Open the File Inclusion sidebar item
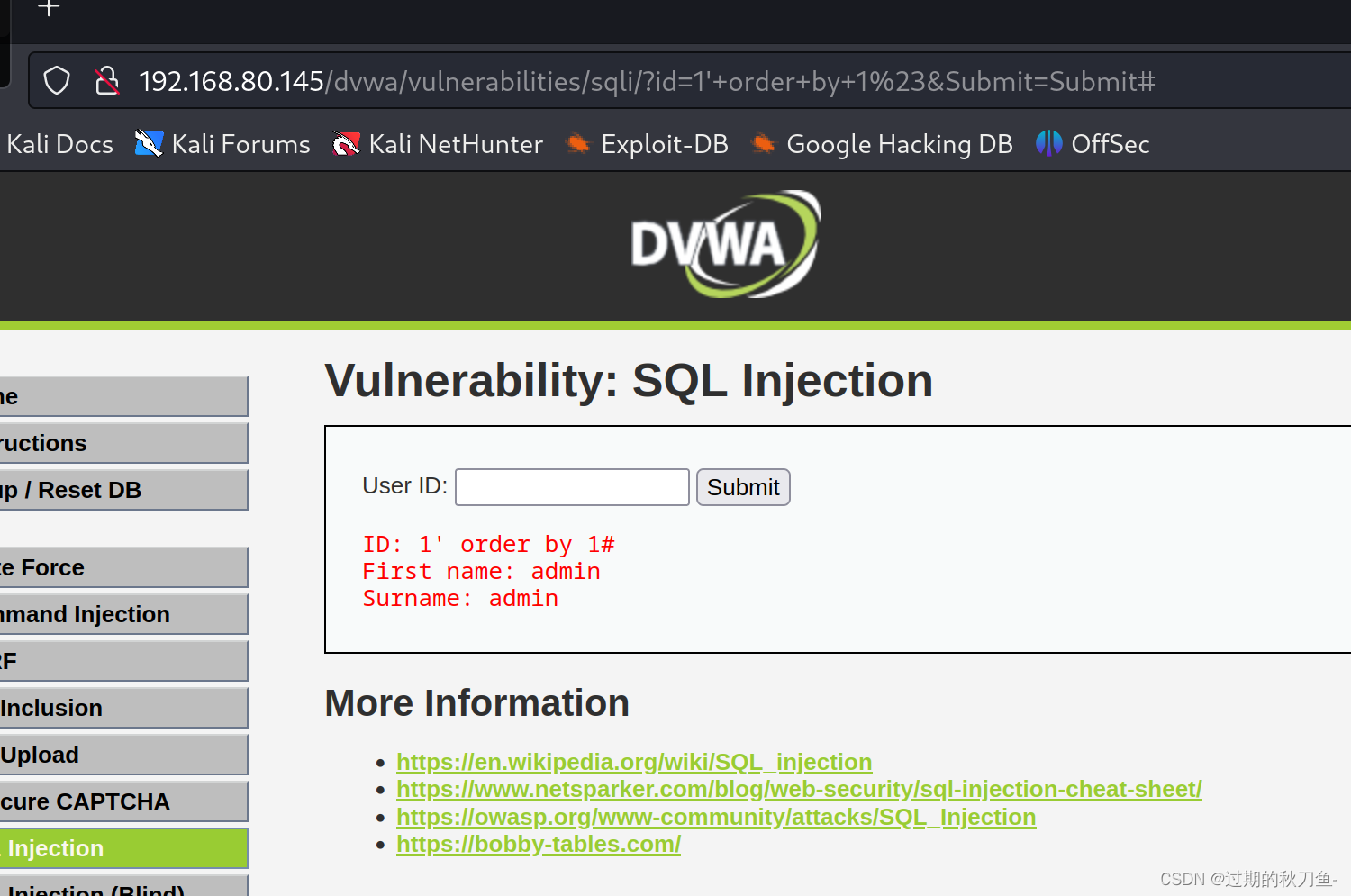Image resolution: width=1351 pixels, height=896 pixels. tap(123, 708)
